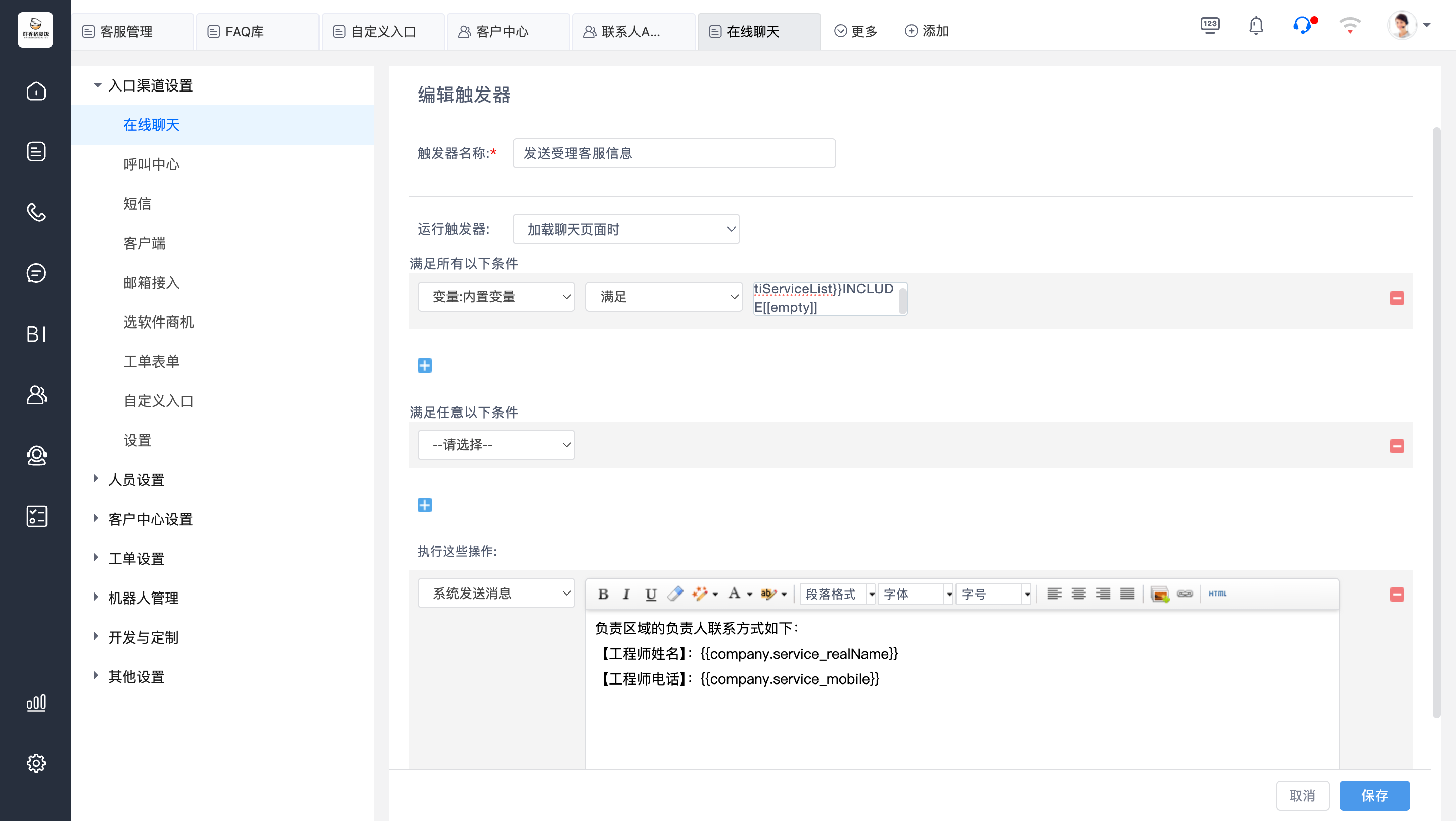This screenshot has width=1456, height=821.
Task: Add a new all-conditions row
Action: click(425, 366)
